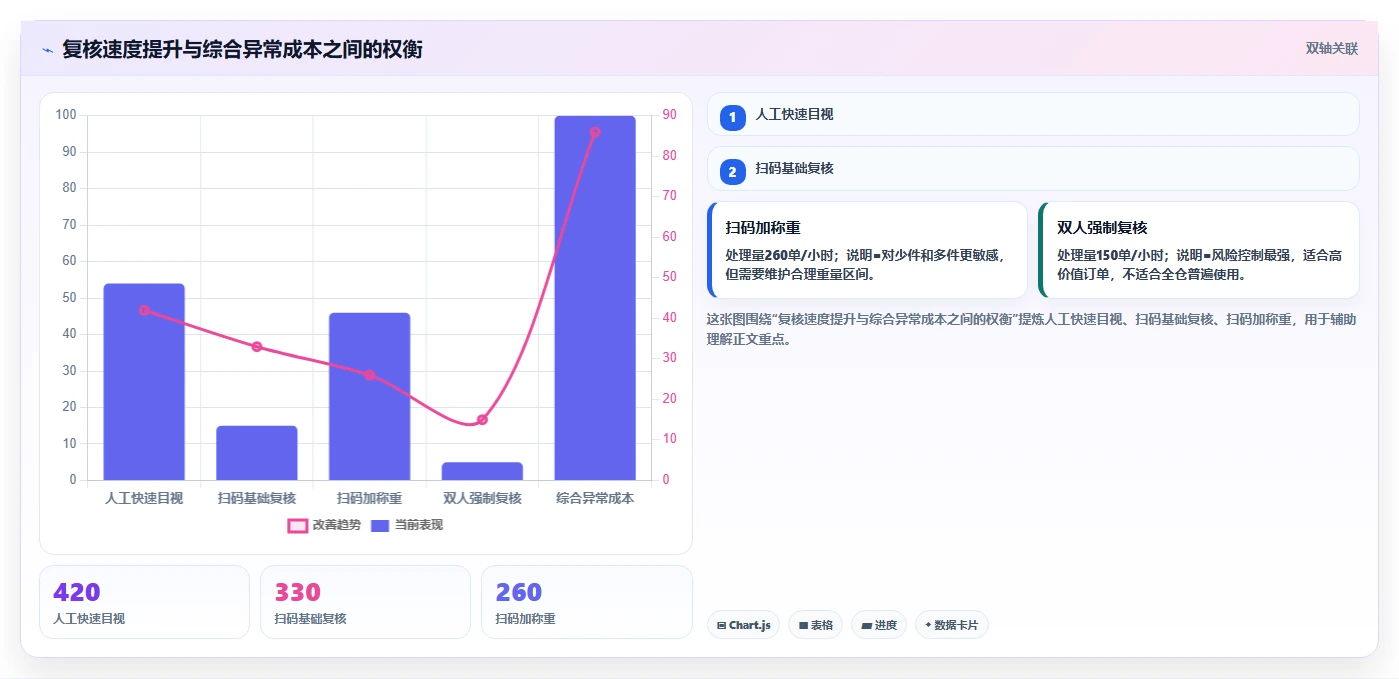Click right axis value 90

[x=668, y=115]
